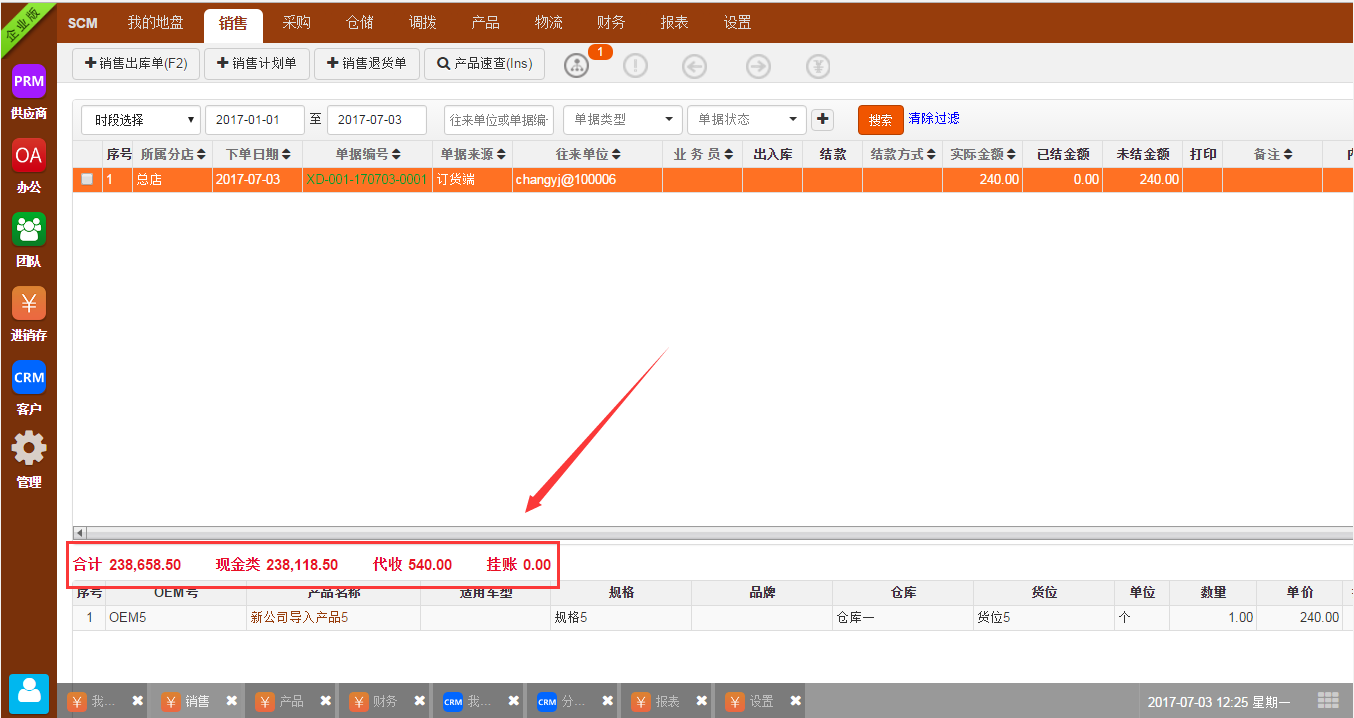1354x718 pixels.
Task: Open the 单据类型 document type dropdown
Action: pyautogui.click(x=622, y=120)
